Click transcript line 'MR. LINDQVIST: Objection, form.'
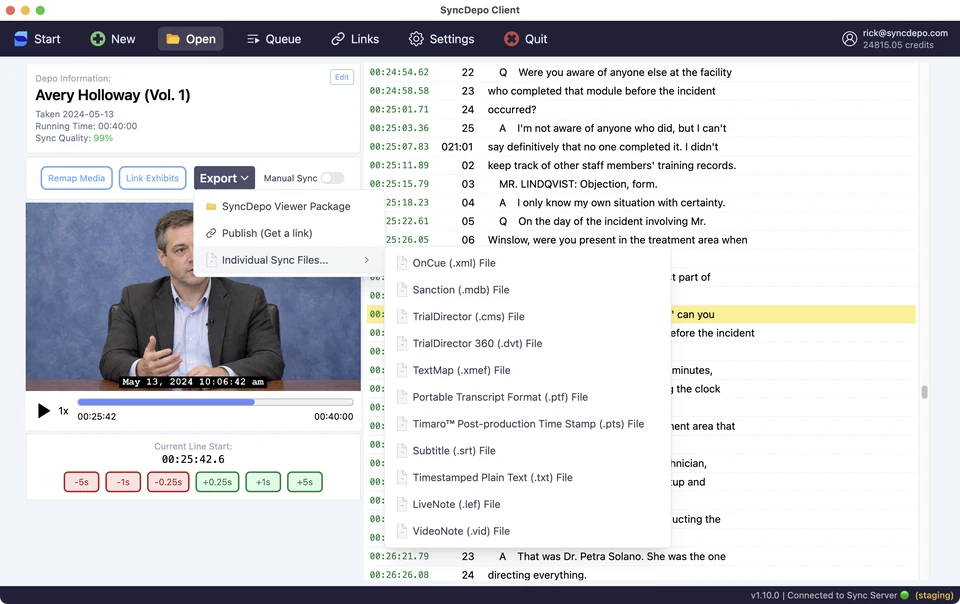 tap(578, 184)
